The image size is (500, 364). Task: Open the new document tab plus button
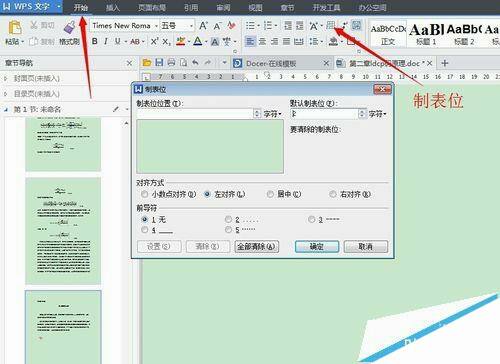[x=445, y=63]
